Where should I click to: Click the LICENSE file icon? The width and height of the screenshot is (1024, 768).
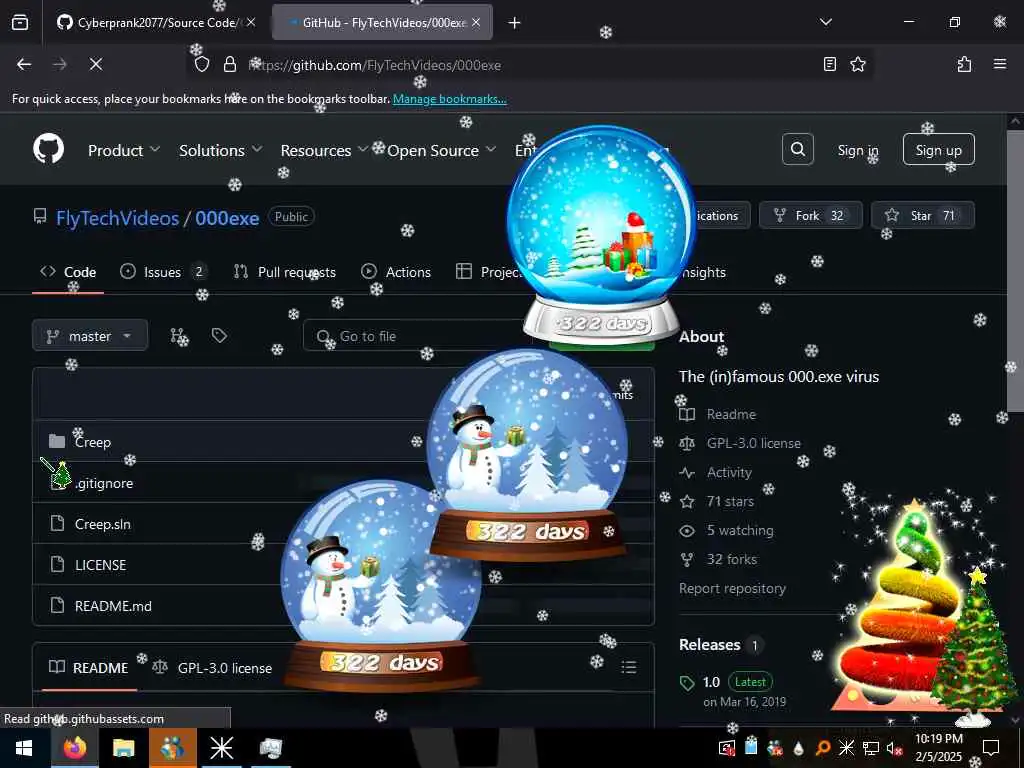click(57, 564)
